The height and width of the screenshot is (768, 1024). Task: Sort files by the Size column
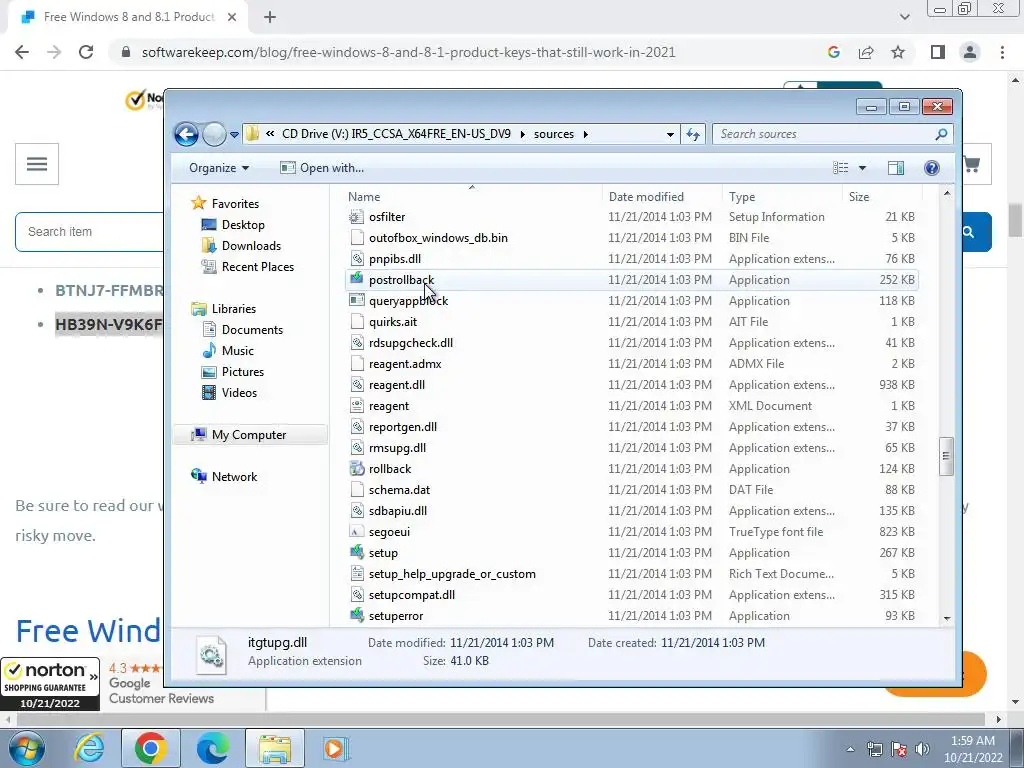pyautogui.click(x=882, y=197)
